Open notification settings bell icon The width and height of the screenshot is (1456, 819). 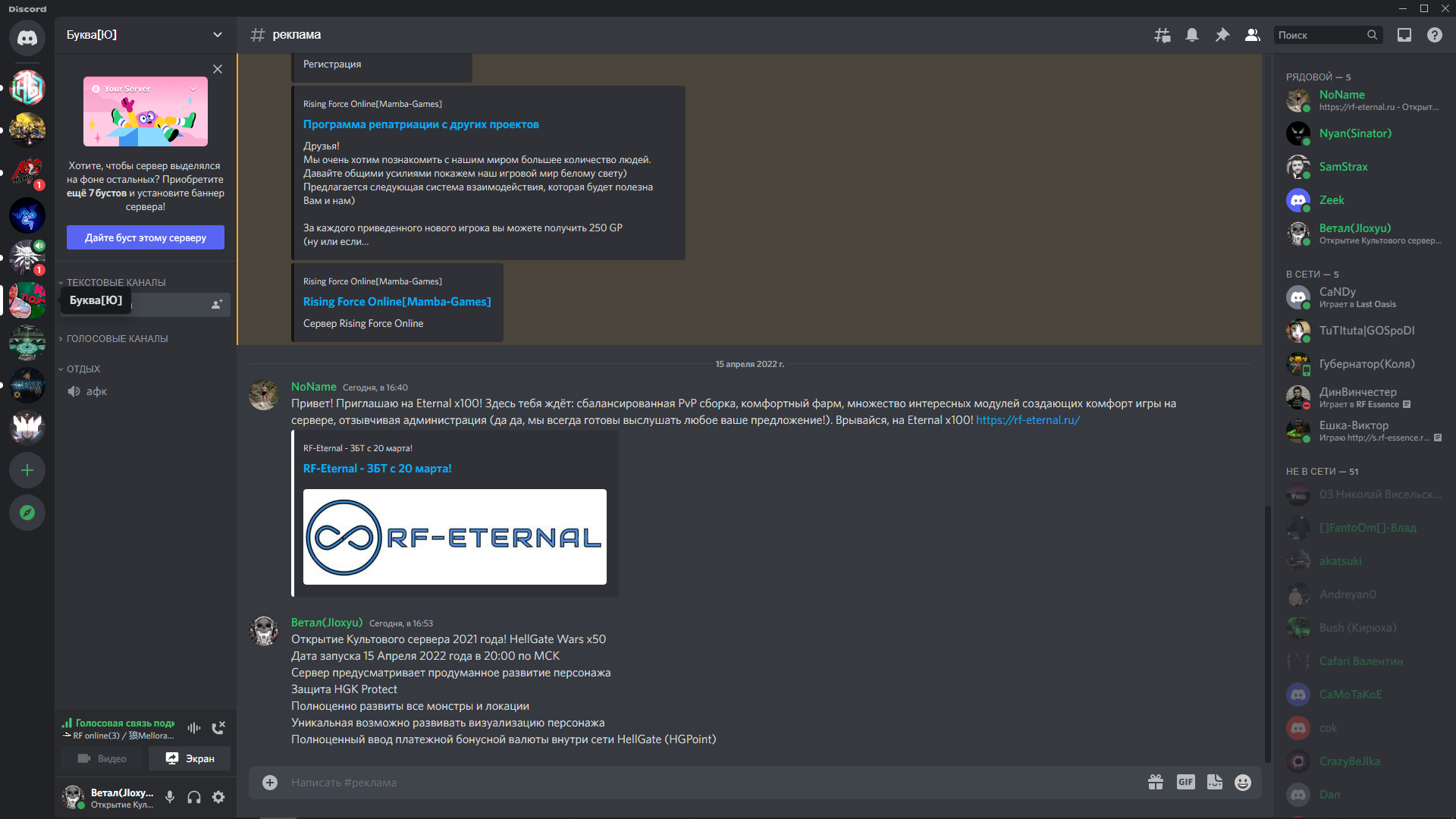tap(1192, 35)
